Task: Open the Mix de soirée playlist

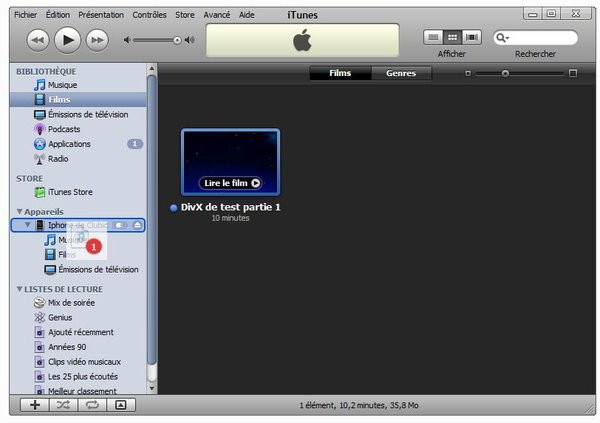Action: (x=78, y=303)
